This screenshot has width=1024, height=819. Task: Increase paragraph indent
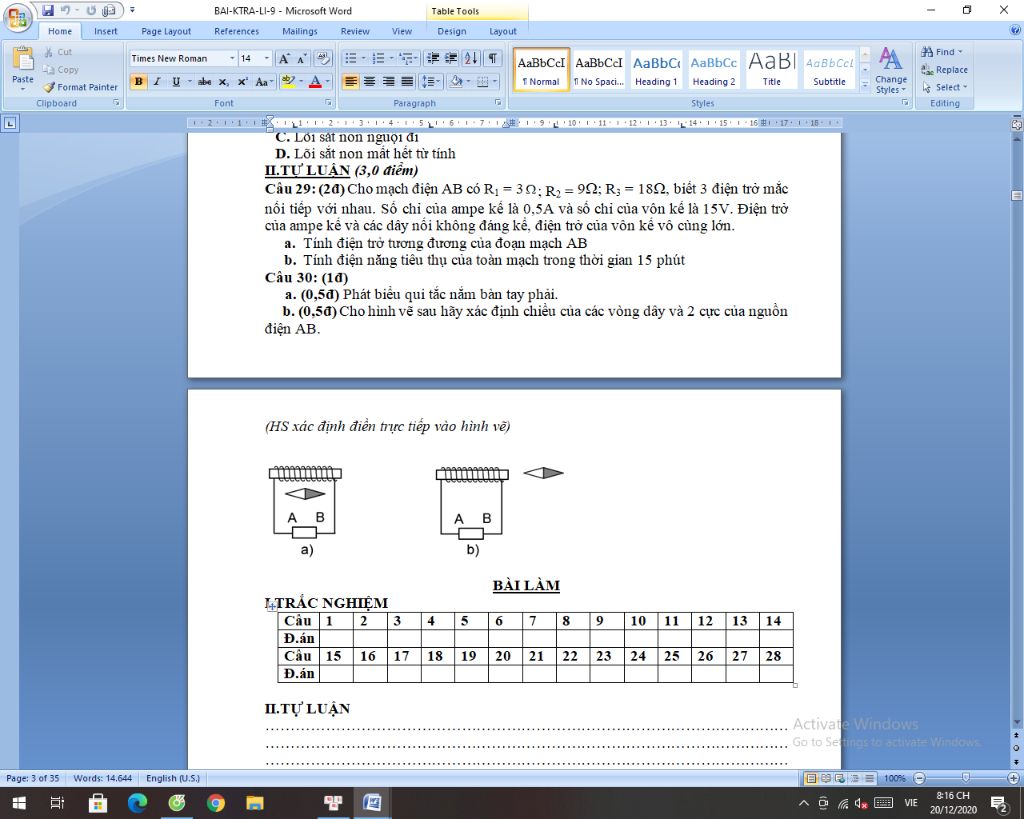click(x=451, y=58)
